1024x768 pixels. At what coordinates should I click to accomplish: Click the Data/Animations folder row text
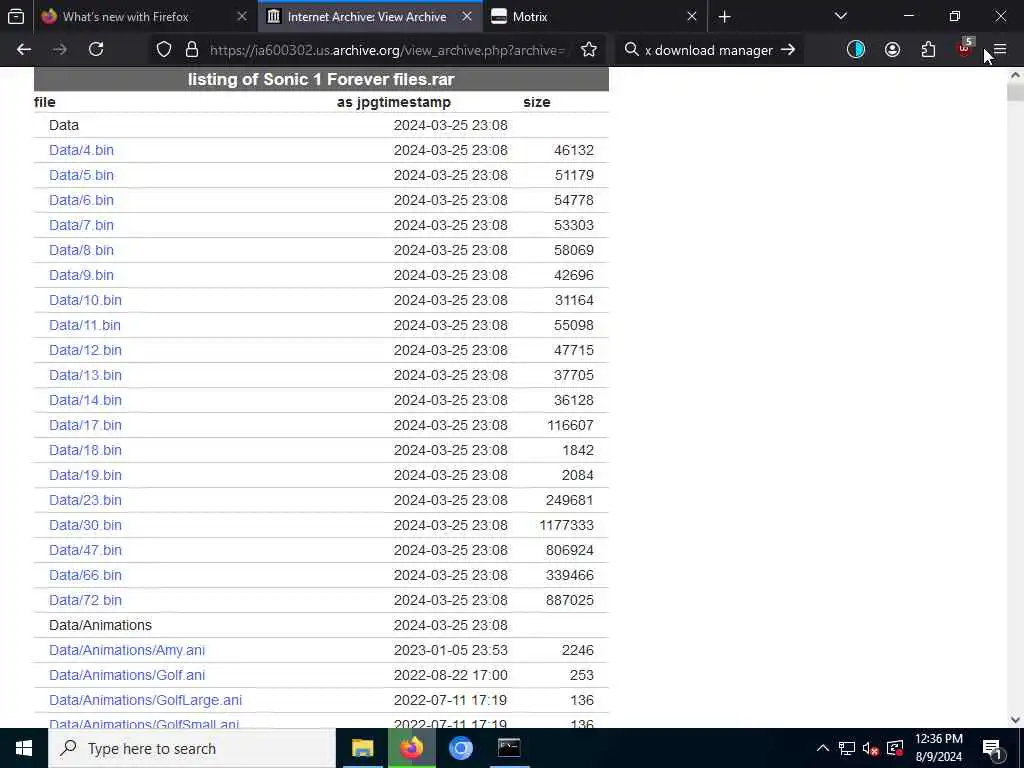pos(101,626)
